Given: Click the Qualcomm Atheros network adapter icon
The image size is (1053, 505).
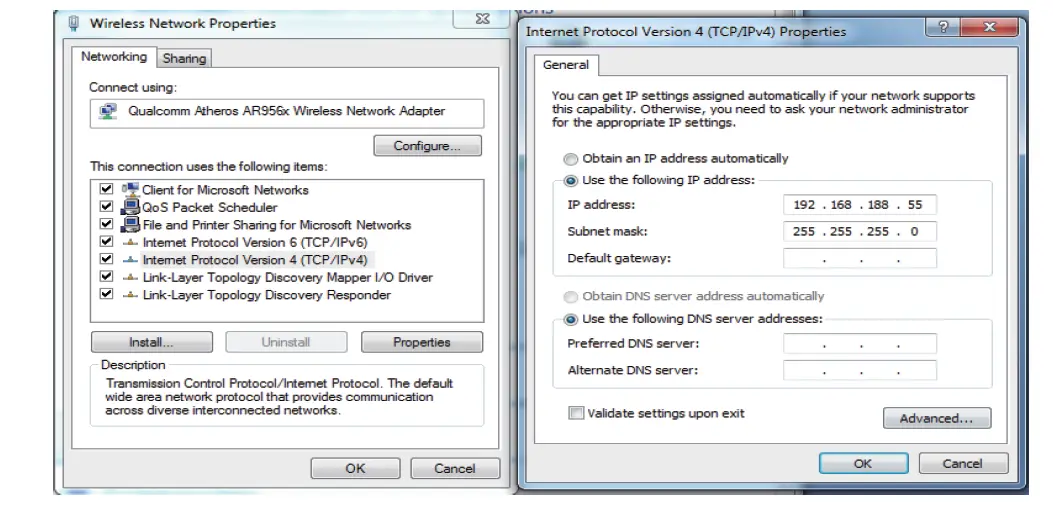Looking at the screenshot, I should point(108,112).
